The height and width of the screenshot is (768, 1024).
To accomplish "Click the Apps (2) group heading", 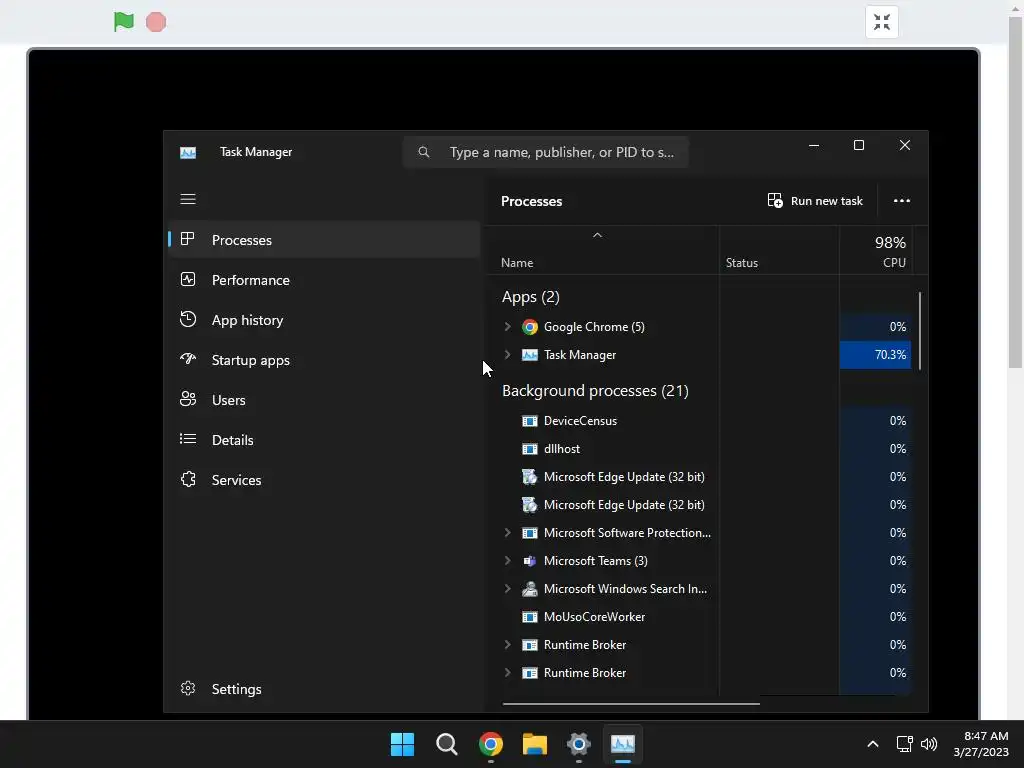I will (530, 296).
